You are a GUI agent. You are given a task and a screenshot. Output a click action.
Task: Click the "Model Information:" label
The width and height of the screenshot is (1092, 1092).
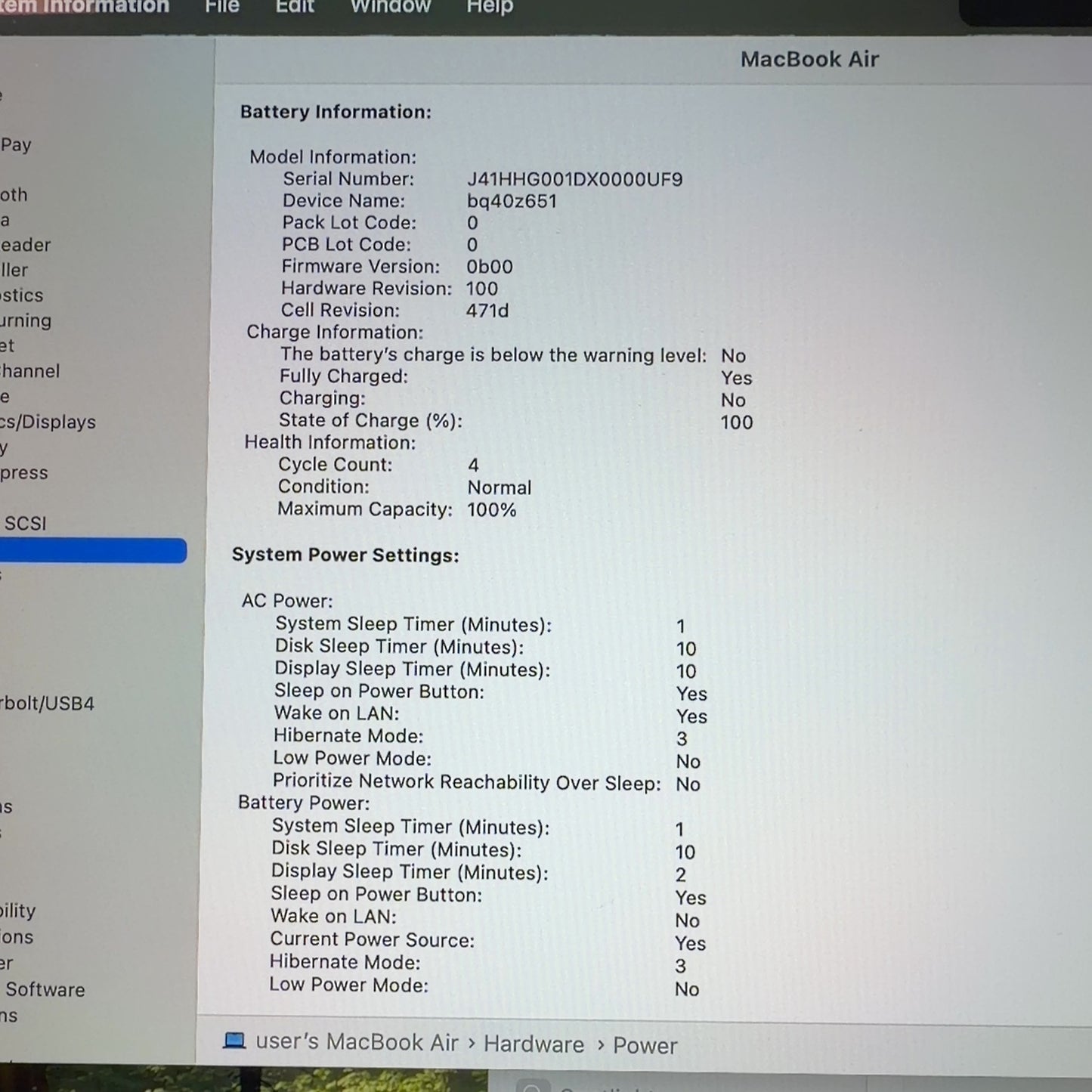point(333,156)
